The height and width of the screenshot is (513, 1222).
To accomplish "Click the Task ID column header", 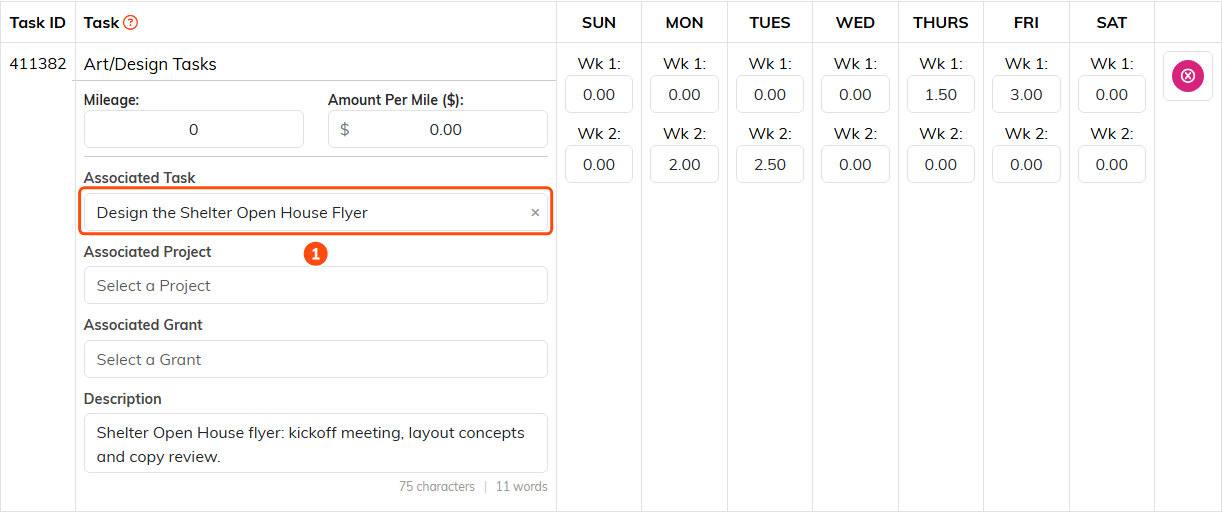I will [38, 22].
